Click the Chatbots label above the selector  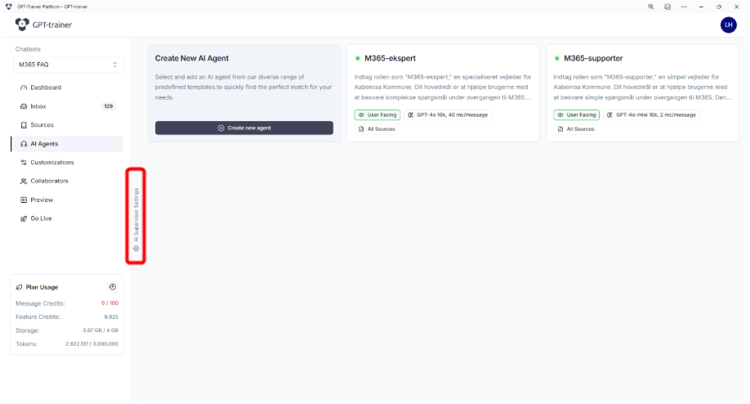pos(28,49)
